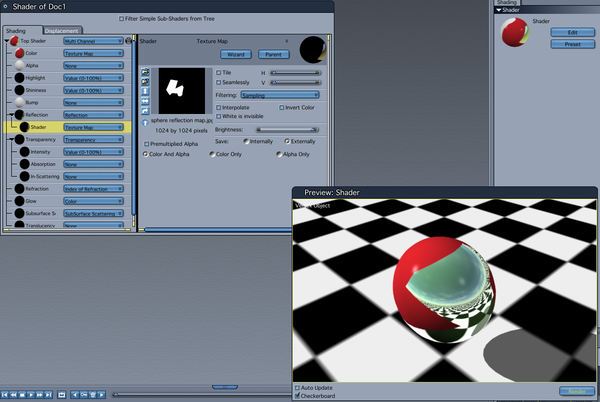Image resolution: width=600 pixels, height=402 pixels.
Task: Enable Premultiplied Alpha
Action: 146,144
